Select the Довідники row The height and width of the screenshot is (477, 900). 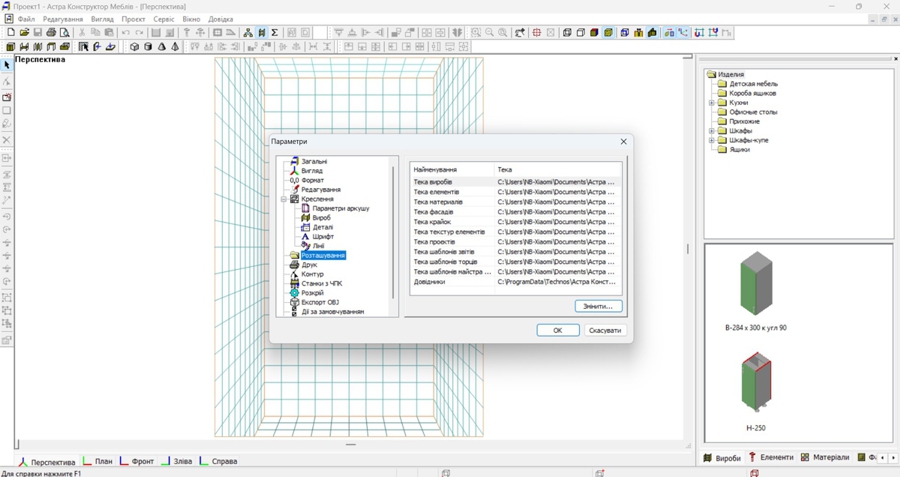click(515, 282)
